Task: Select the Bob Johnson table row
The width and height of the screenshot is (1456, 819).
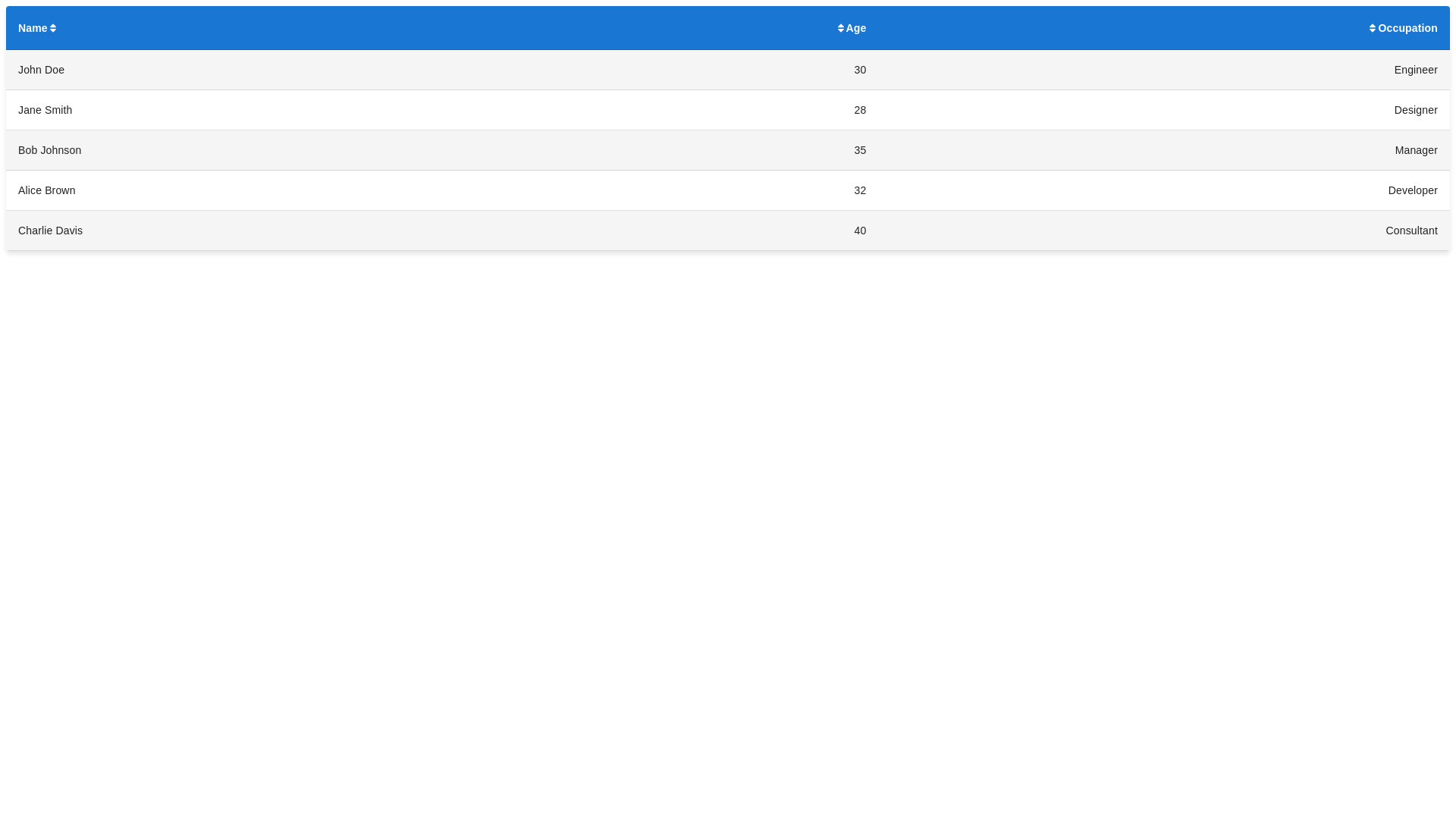Action: click(x=728, y=150)
